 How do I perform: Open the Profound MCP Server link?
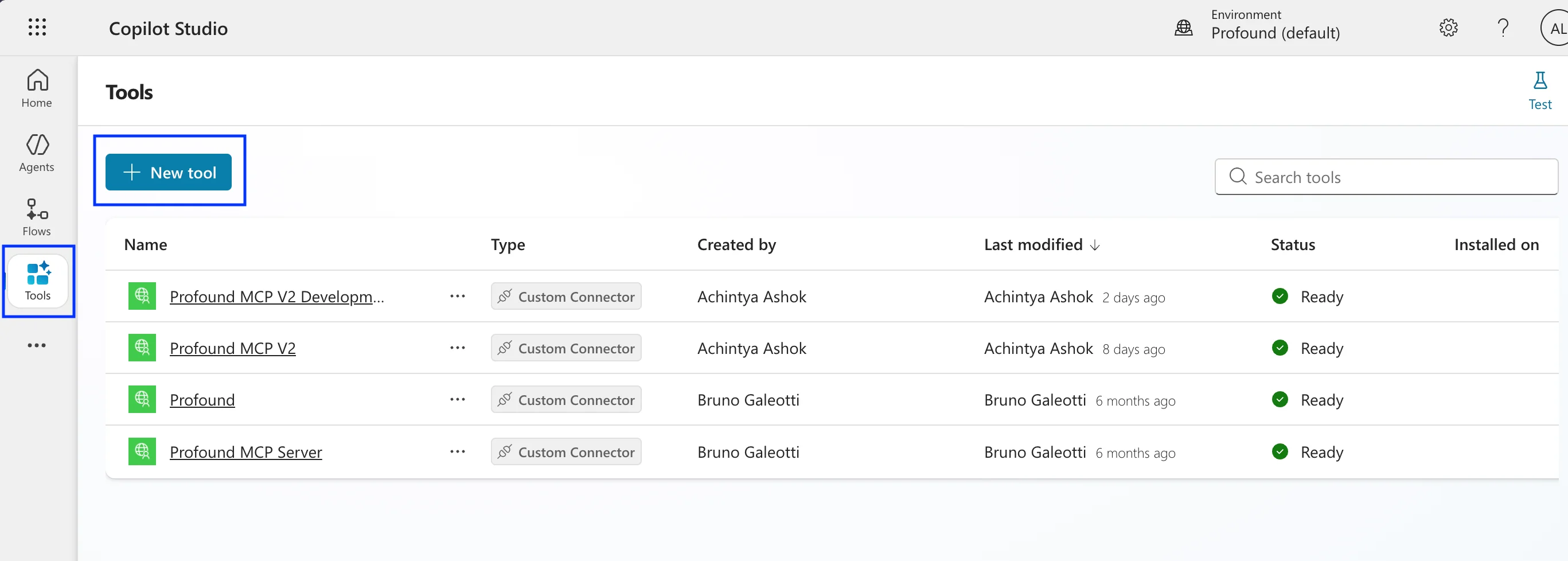coord(246,453)
